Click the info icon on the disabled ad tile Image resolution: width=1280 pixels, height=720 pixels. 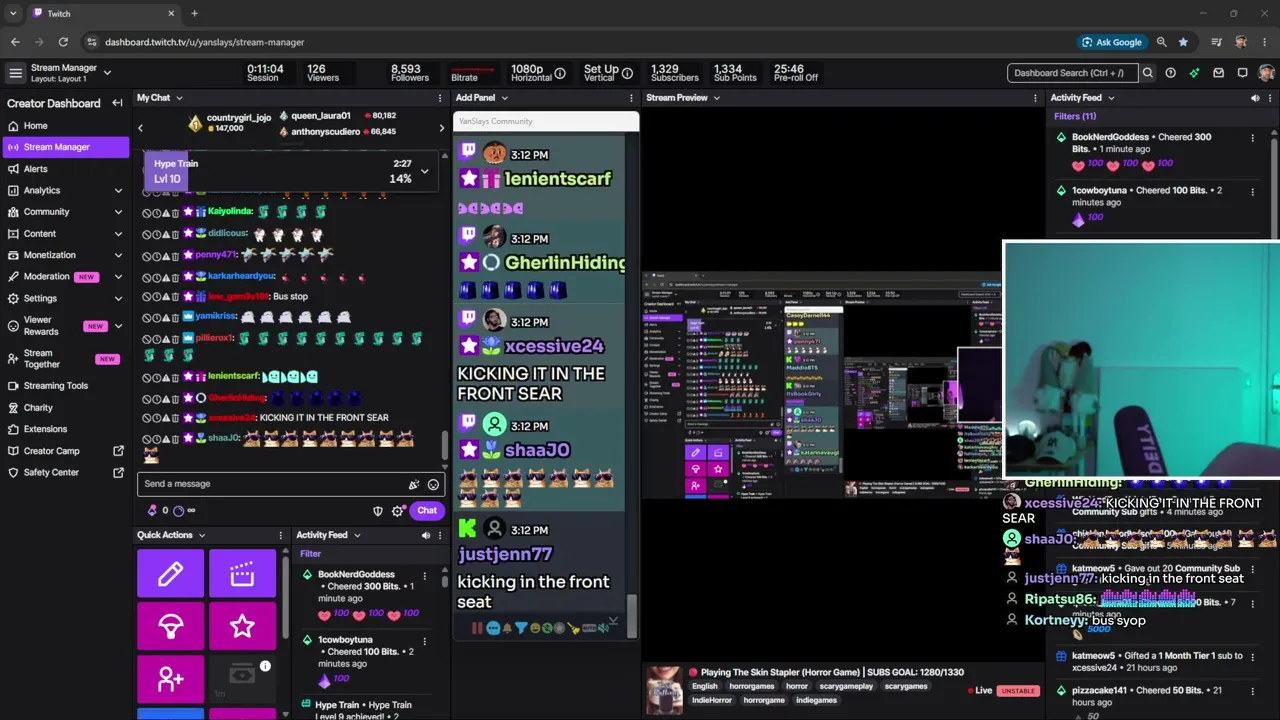(x=265, y=666)
